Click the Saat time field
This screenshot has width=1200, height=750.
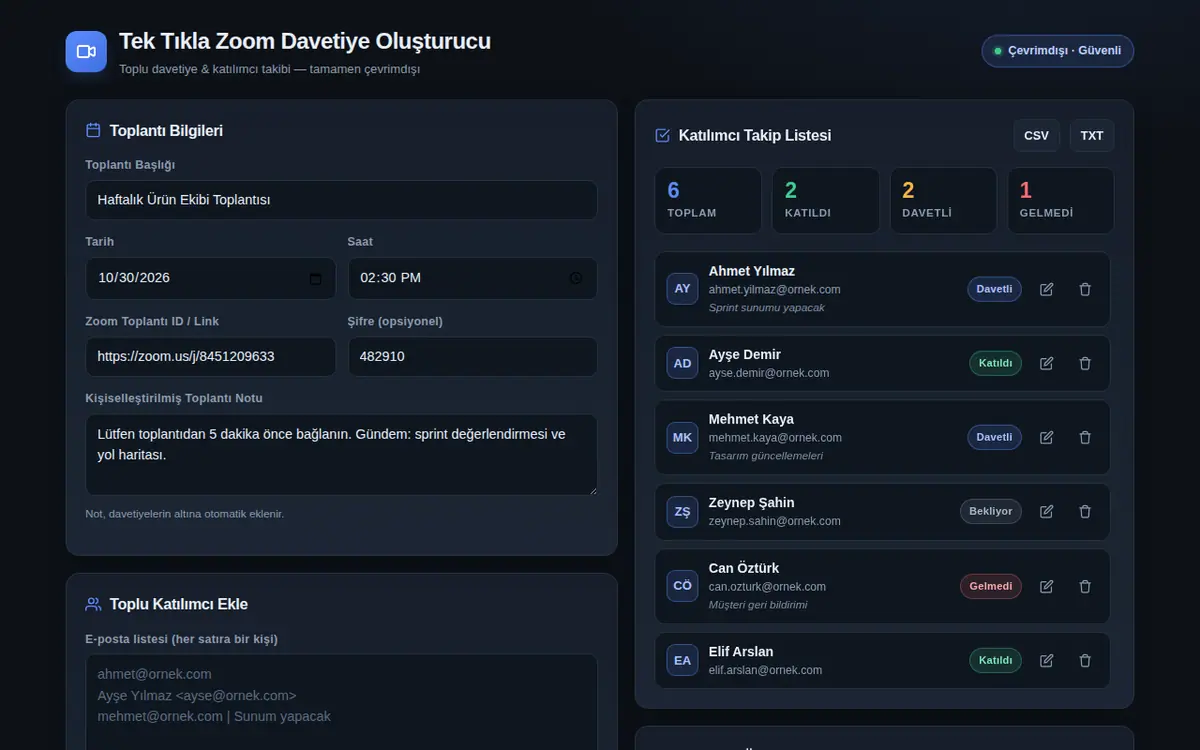pos(473,278)
